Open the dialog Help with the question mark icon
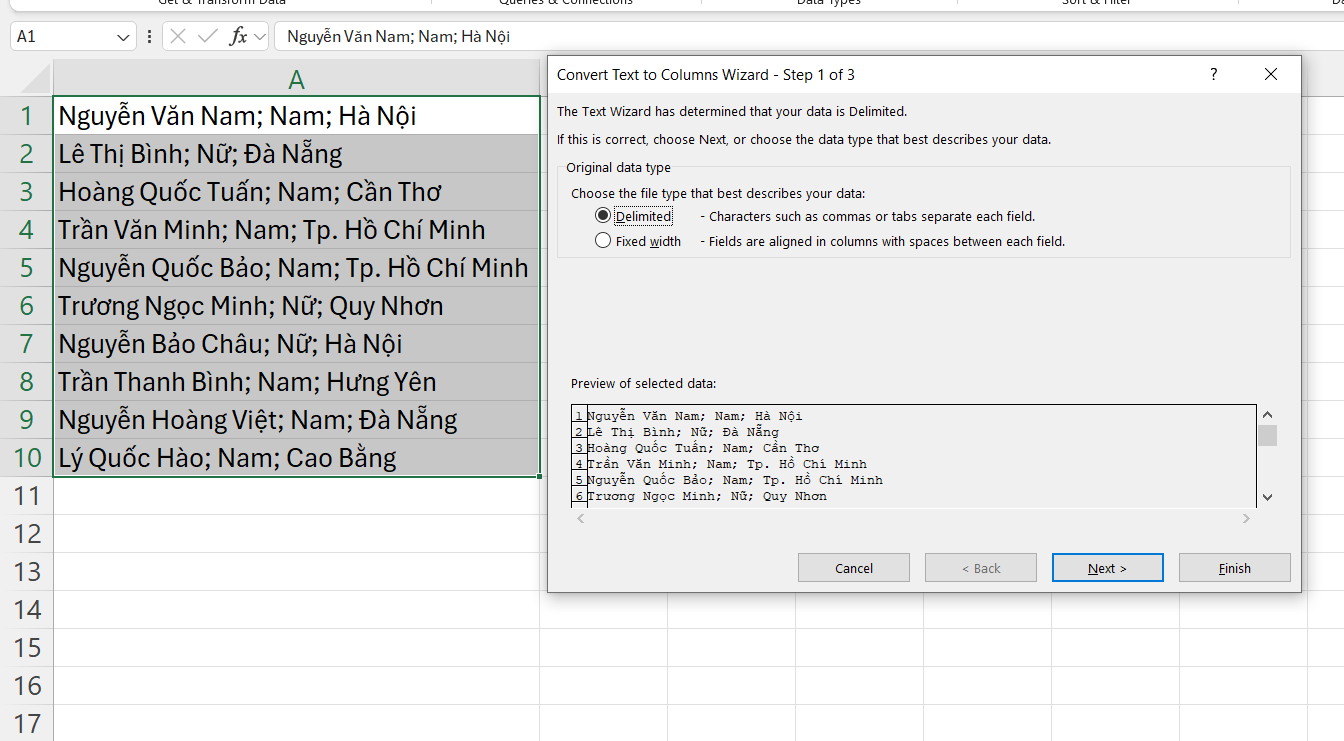1344x741 pixels. (x=1213, y=74)
